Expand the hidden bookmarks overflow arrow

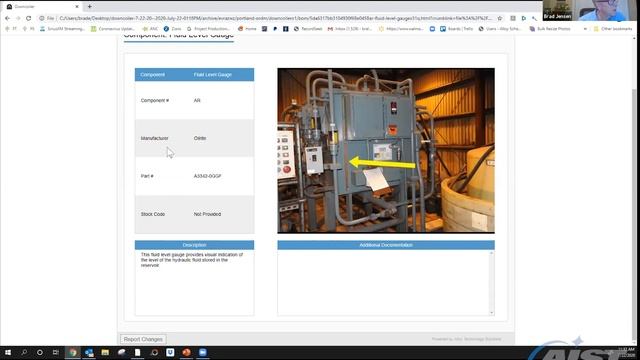[x=585, y=29]
